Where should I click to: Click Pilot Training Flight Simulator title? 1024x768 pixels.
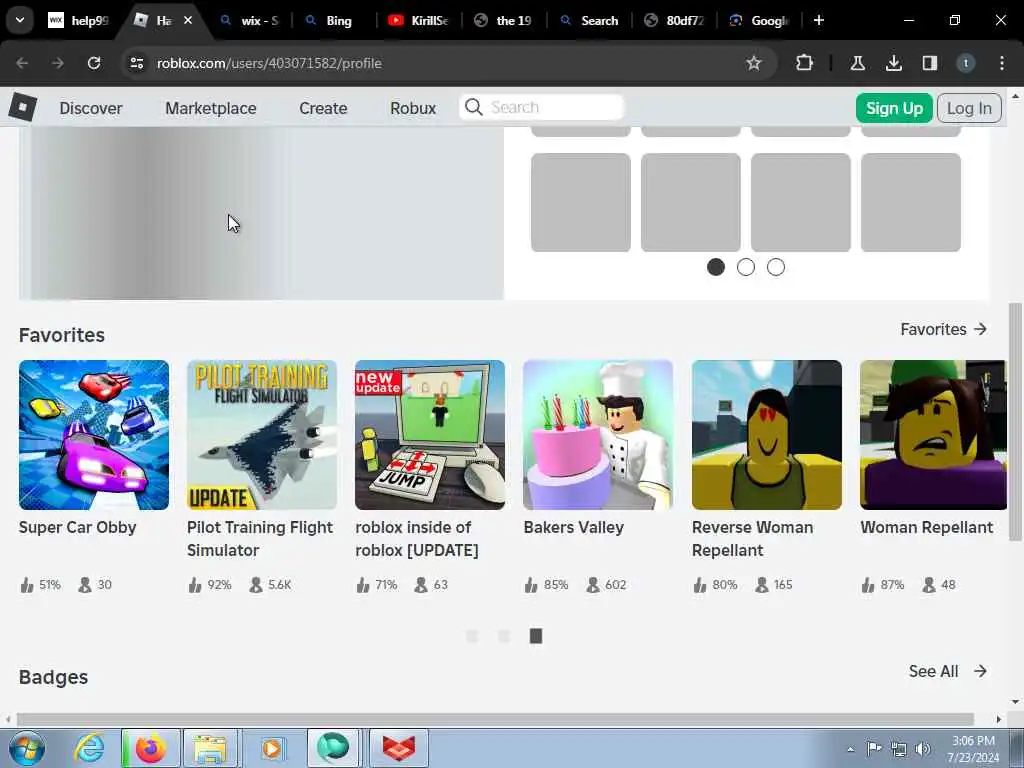(260, 539)
